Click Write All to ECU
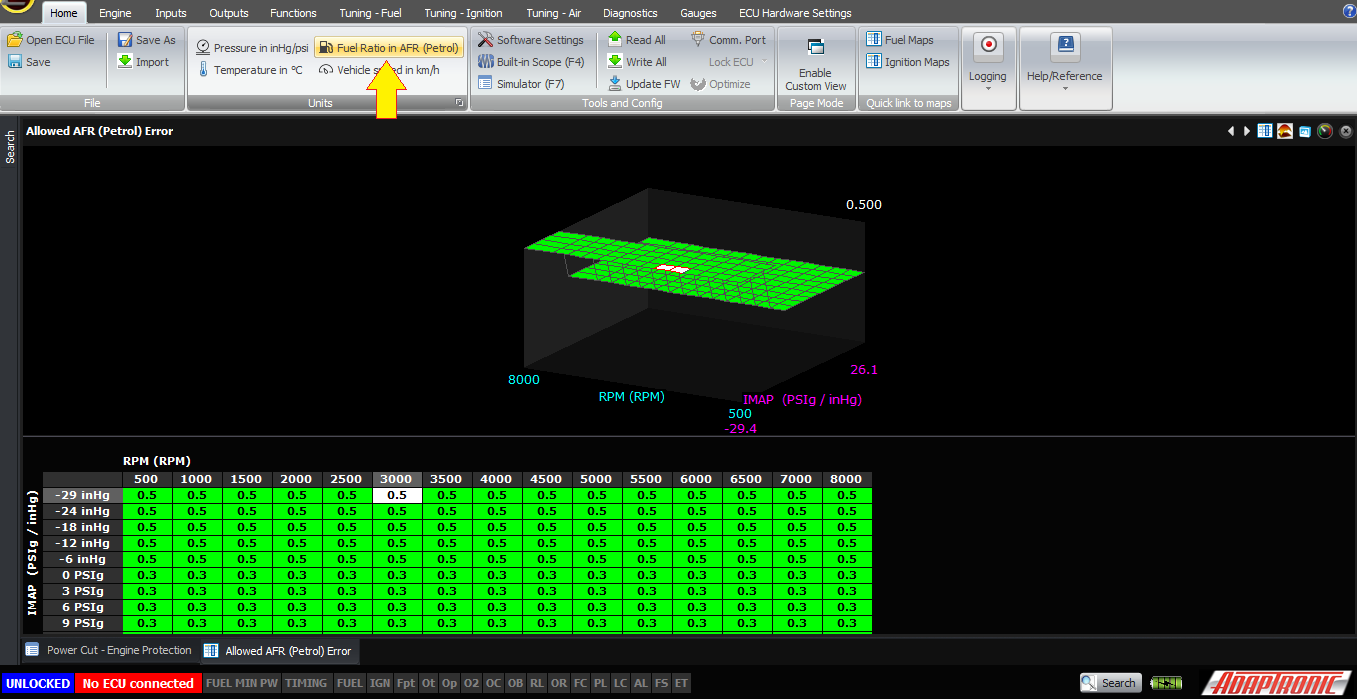The height and width of the screenshot is (699, 1357). [636, 62]
